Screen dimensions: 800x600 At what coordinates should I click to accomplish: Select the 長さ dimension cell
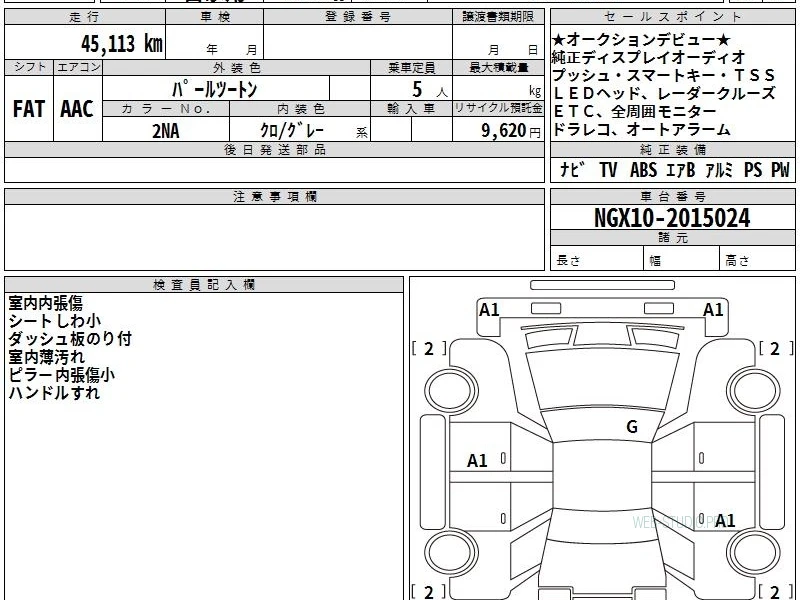[x=597, y=260]
